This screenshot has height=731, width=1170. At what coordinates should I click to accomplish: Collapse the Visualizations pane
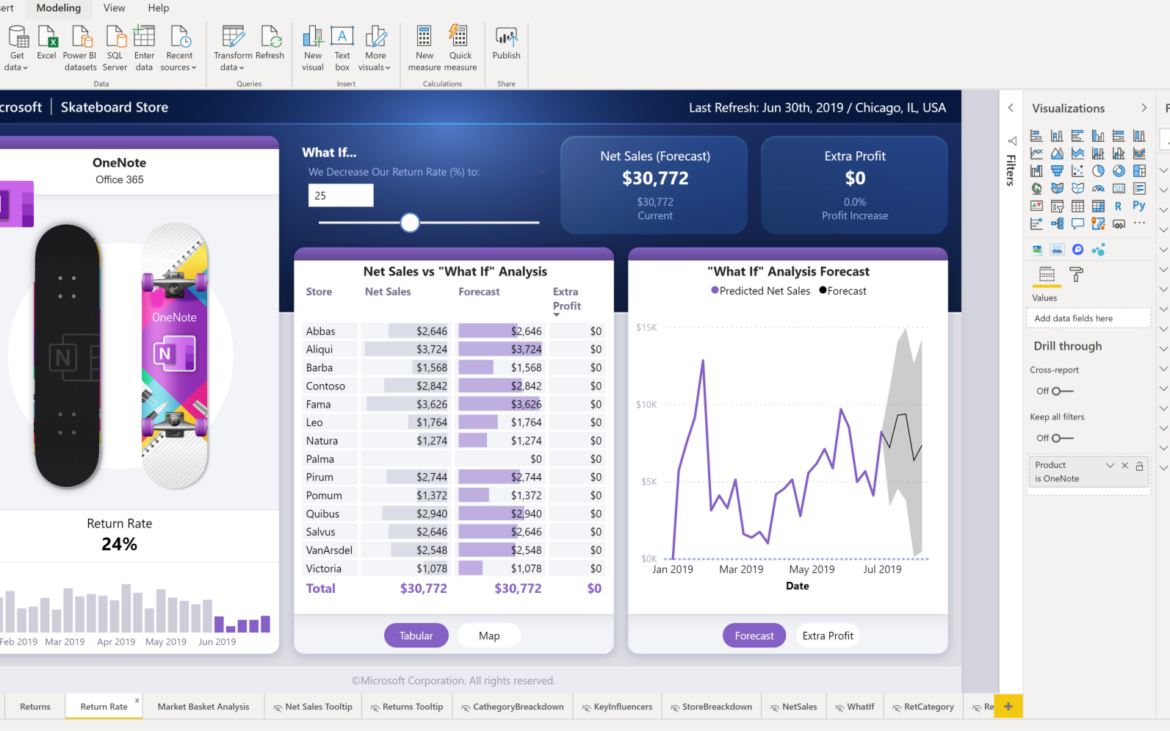[x=1144, y=108]
